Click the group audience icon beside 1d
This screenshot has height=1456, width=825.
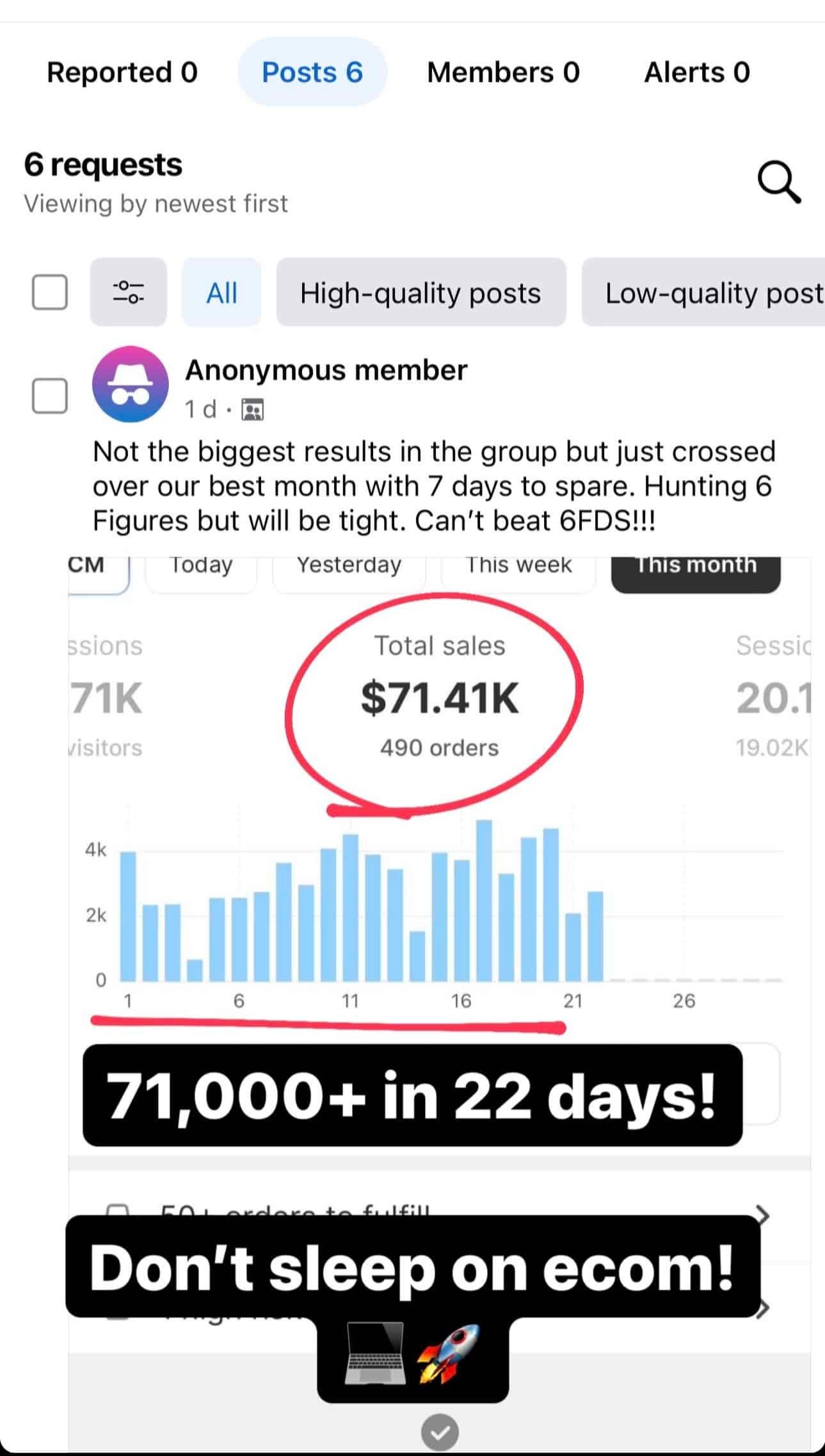tap(253, 410)
